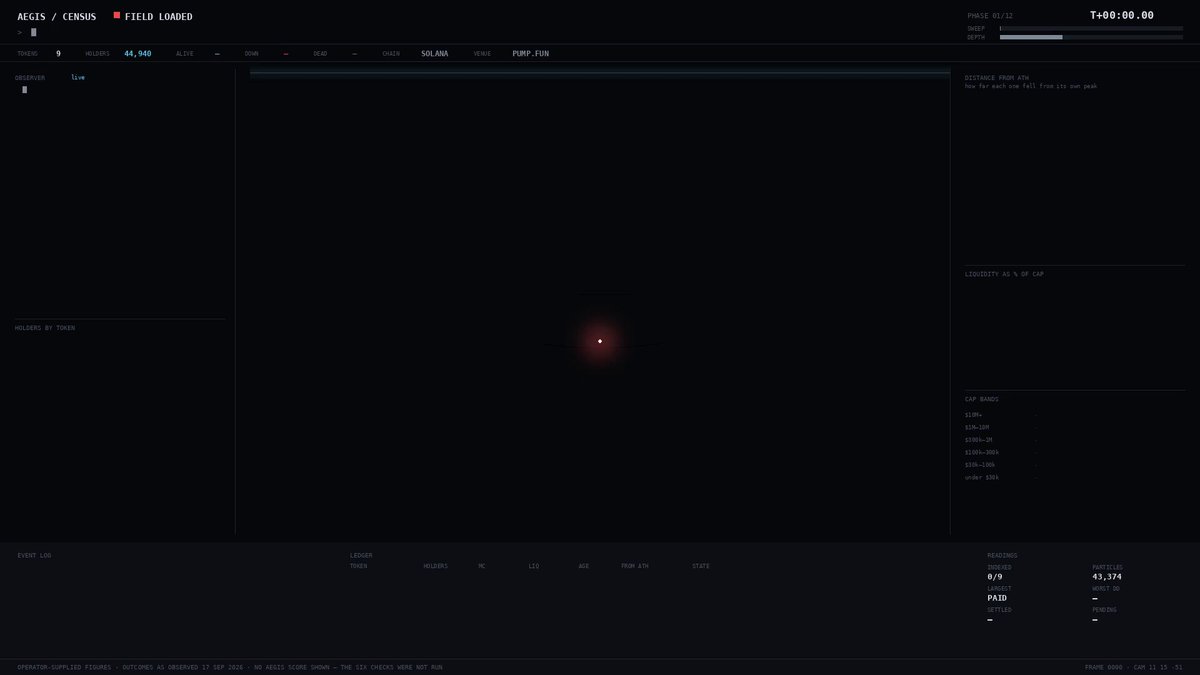Click the FRAME 0000 camera readout
This screenshot has width=1200, height=675.
(x=1134, y=667)
